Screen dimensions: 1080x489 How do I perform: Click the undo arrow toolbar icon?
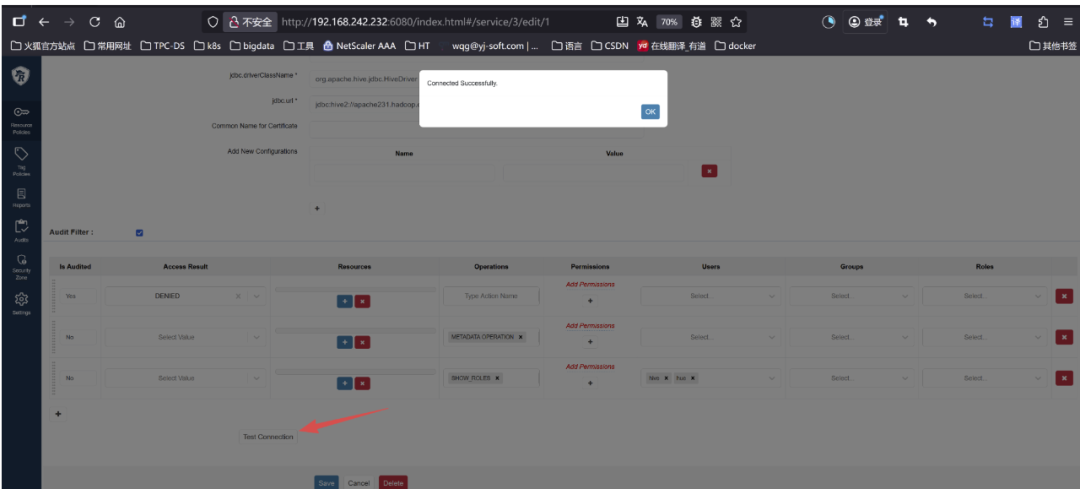click(x=931, y=22)
